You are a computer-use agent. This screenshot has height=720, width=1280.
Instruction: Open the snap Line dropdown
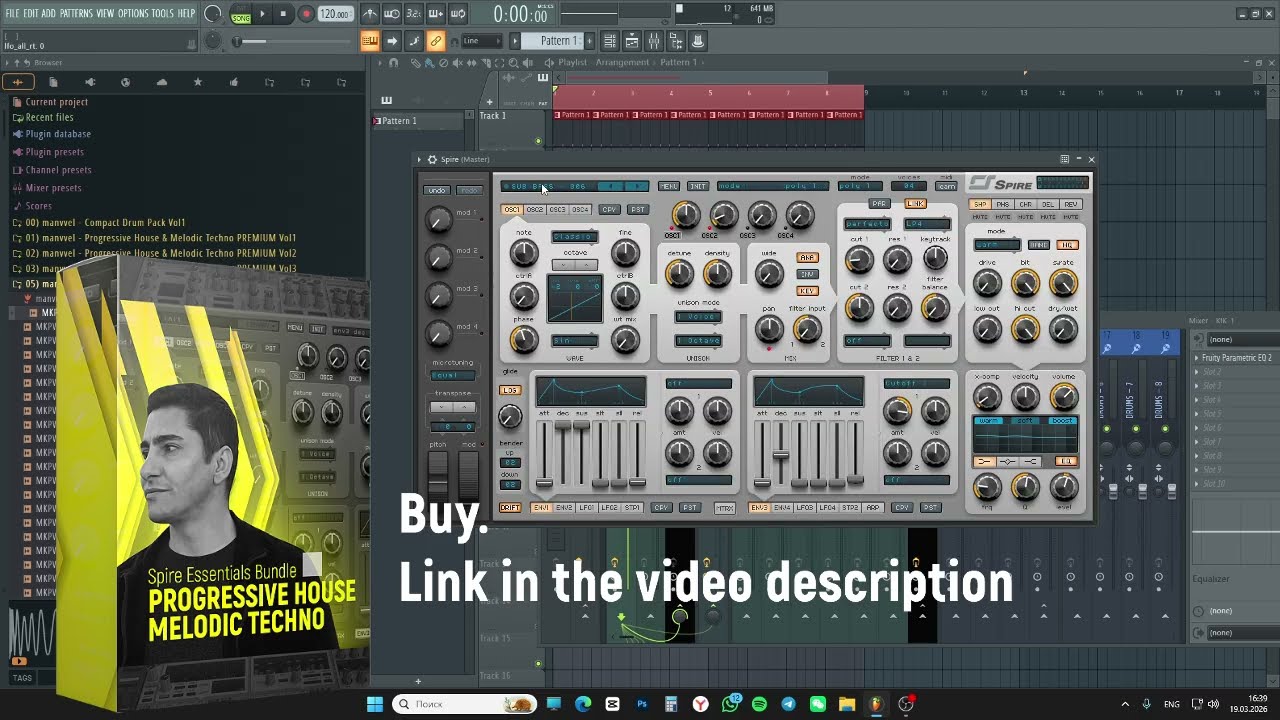click(x=482, y=41)
